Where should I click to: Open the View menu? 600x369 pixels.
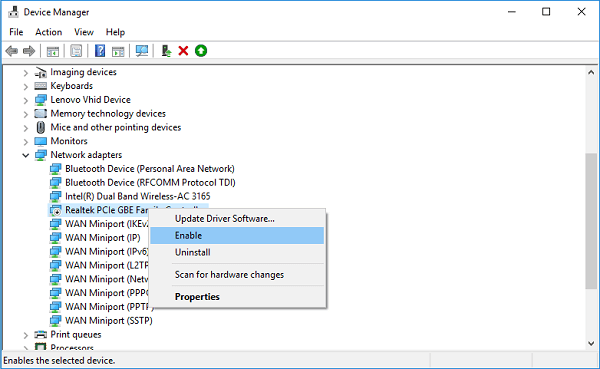coord(84,32)
